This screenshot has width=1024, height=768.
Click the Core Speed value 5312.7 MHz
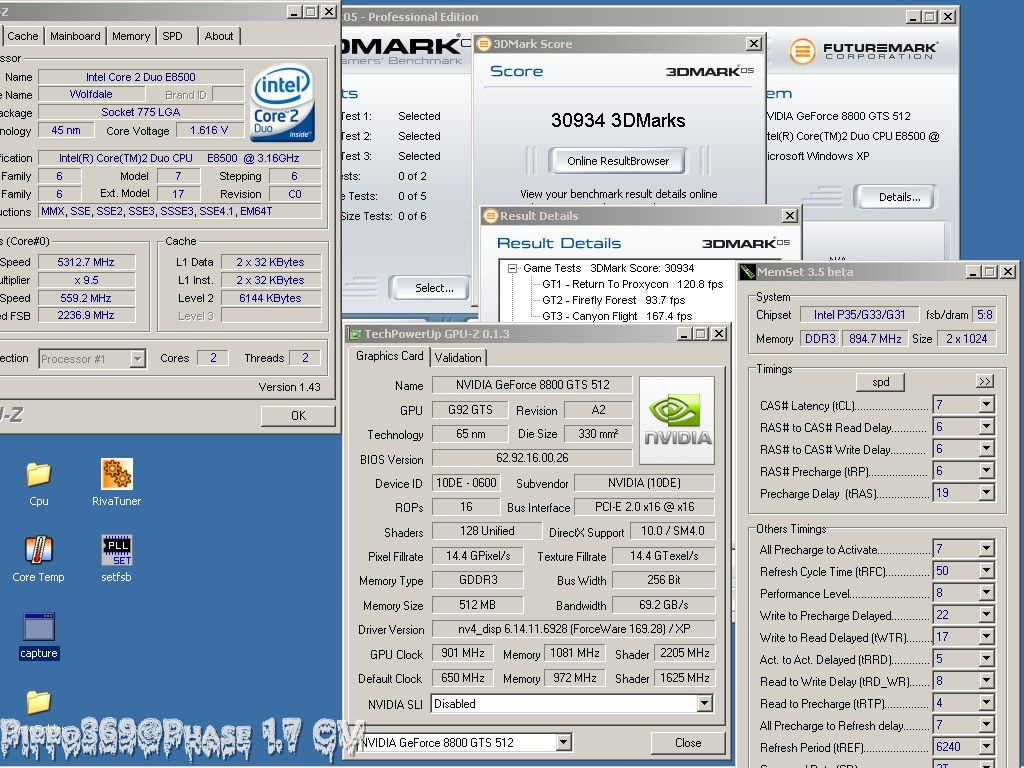(86, 262)
